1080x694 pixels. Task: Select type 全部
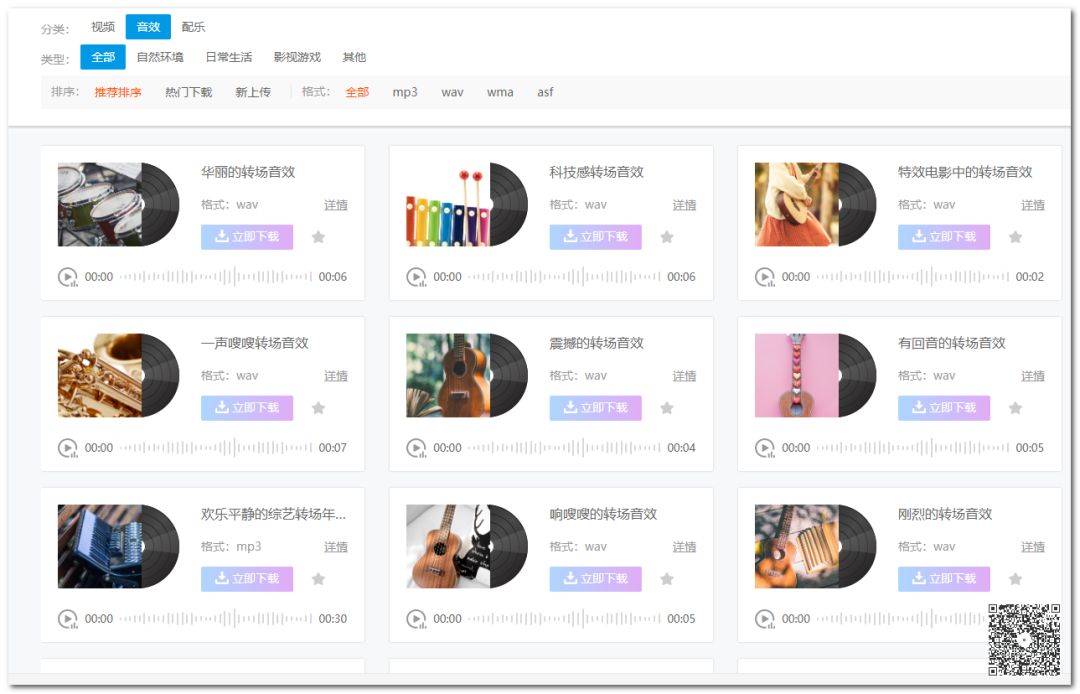[x=103, y=57]
